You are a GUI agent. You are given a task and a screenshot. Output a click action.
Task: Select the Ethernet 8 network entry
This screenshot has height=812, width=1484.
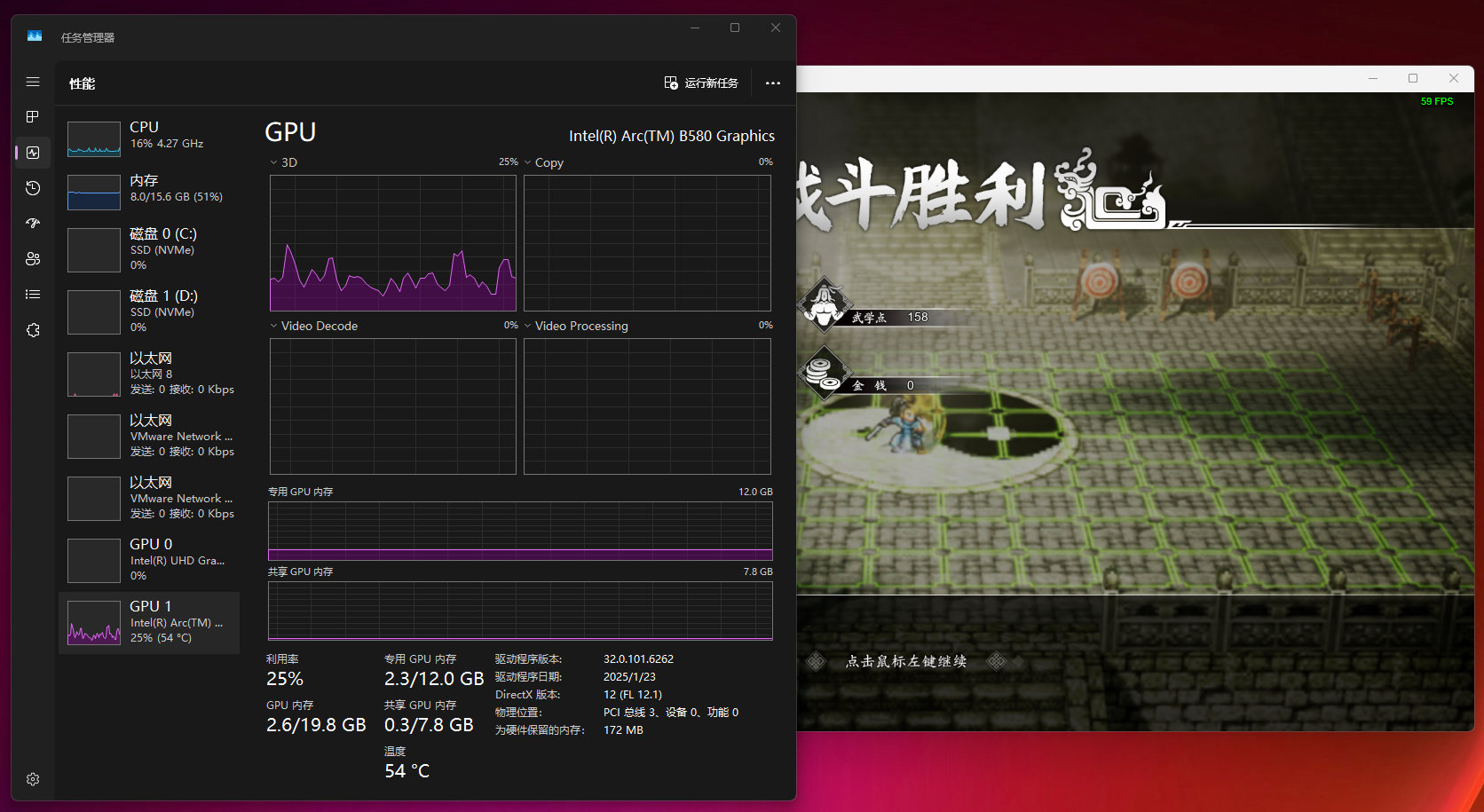pos(149,374)
